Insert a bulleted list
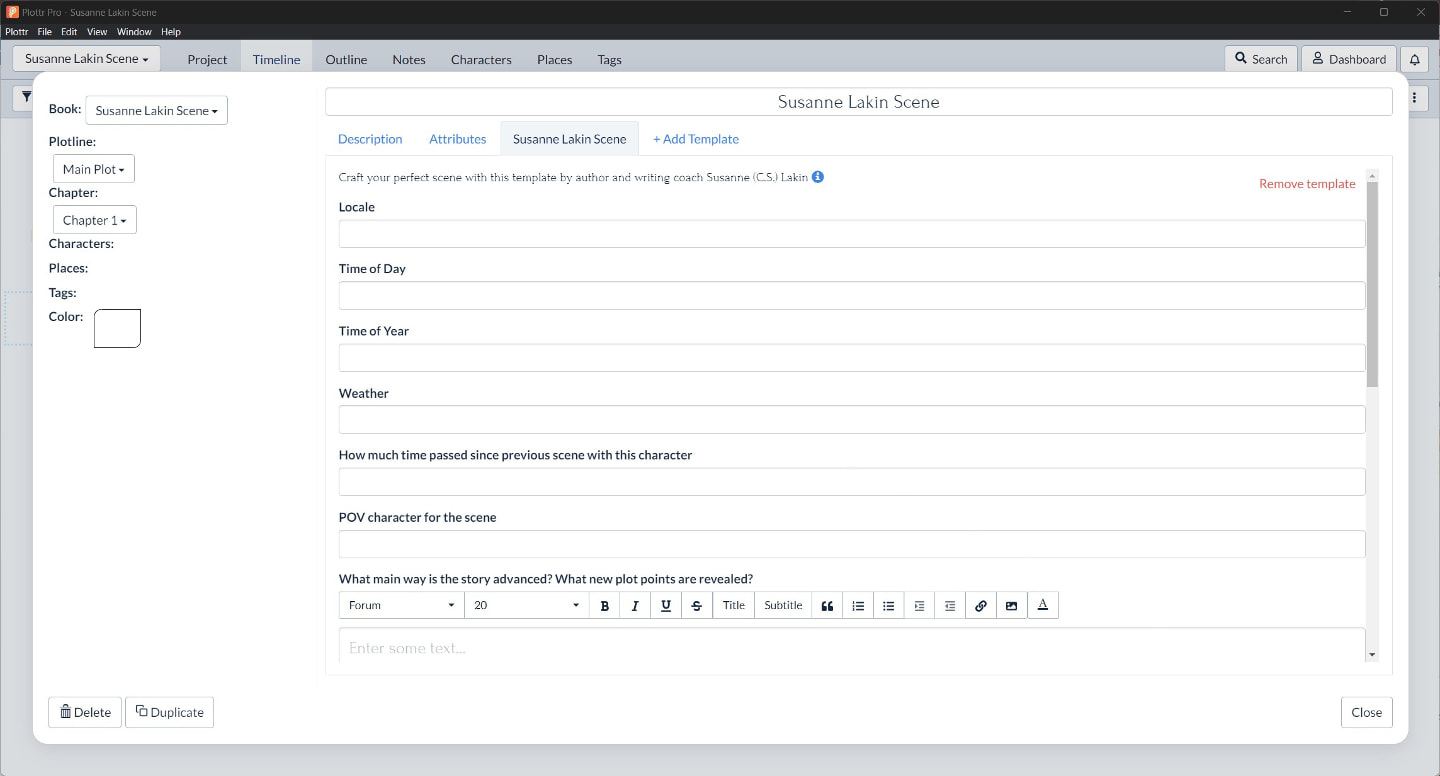The height and width of the screenshot is (776, 1440). pyautogui.click(x=888, y=605)
